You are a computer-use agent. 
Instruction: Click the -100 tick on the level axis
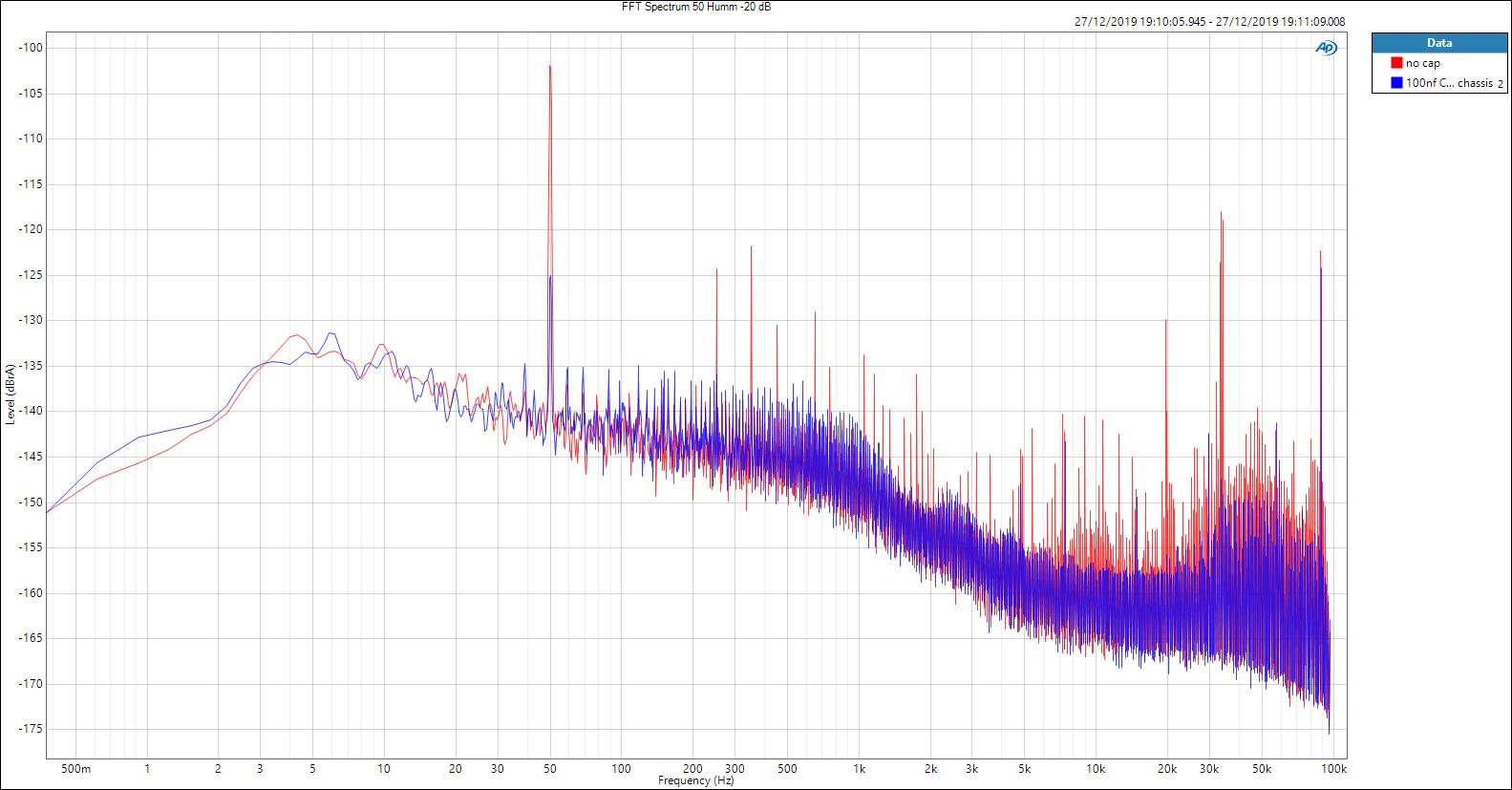click(30, 48)
